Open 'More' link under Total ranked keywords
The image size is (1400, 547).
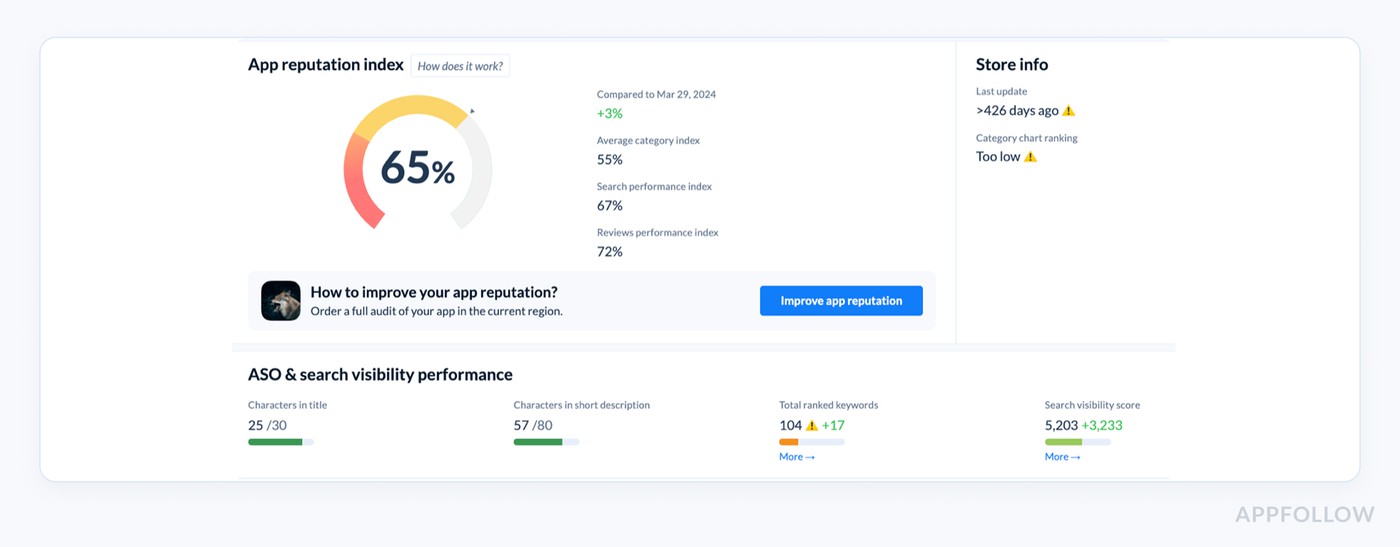(x=797, y=457)
